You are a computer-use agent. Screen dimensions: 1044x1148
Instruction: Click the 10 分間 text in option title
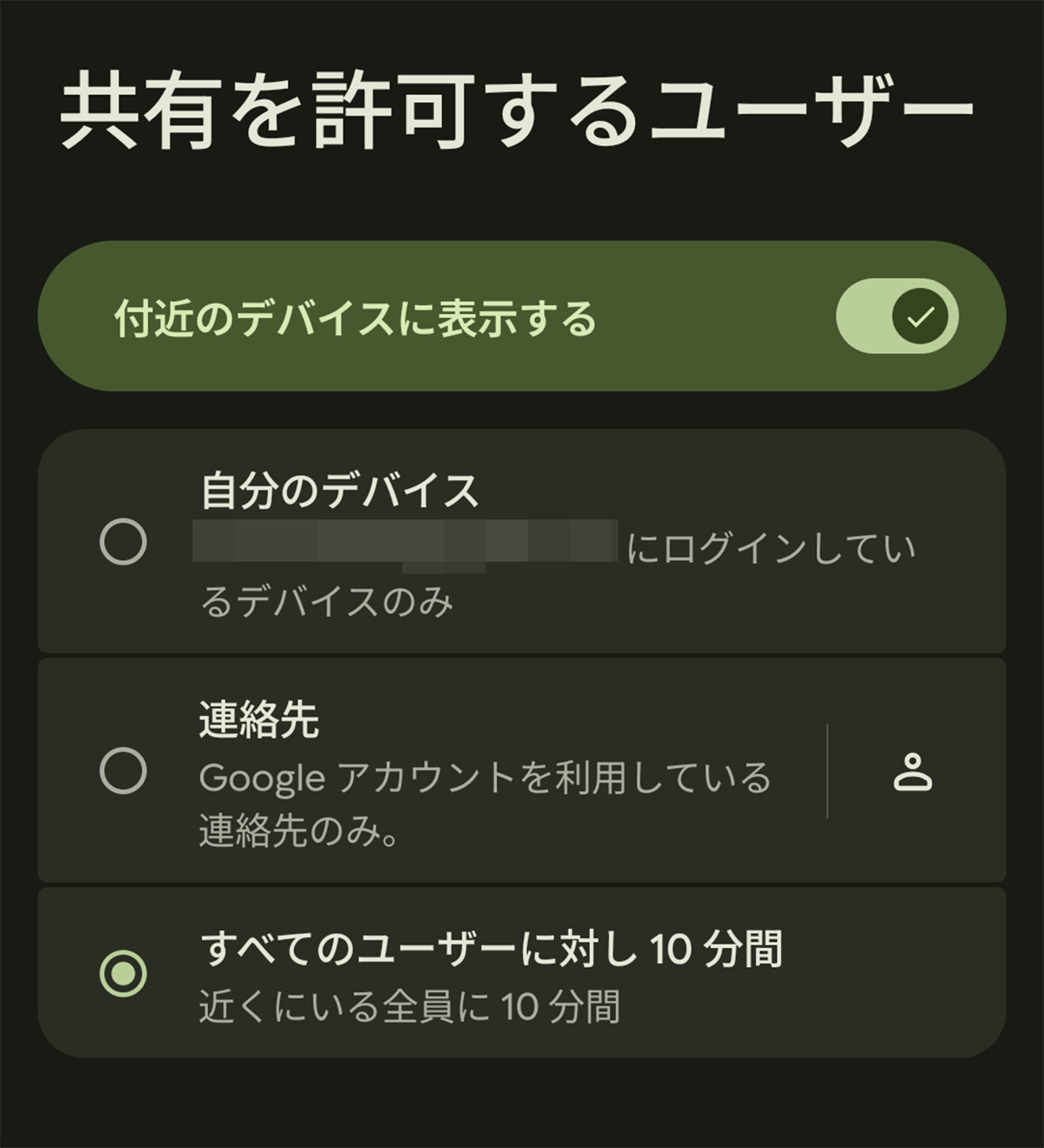coord(716,948)
